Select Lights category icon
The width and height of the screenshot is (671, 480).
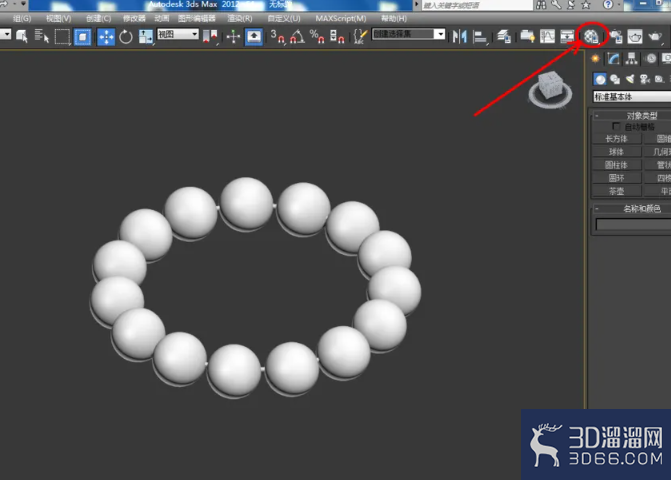tap(630, 79)
